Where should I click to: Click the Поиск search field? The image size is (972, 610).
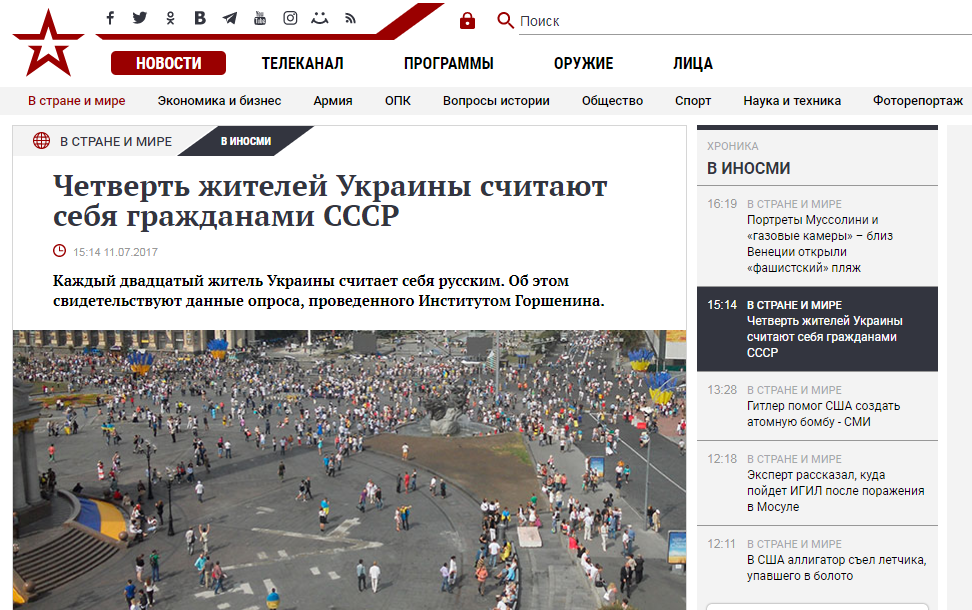[x=745, y=22]
